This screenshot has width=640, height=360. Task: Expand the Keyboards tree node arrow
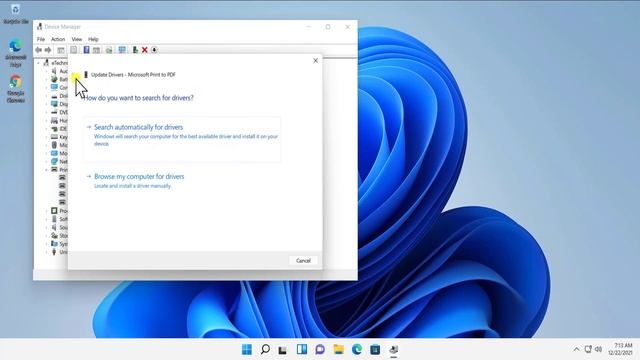(x=47, y=137)
